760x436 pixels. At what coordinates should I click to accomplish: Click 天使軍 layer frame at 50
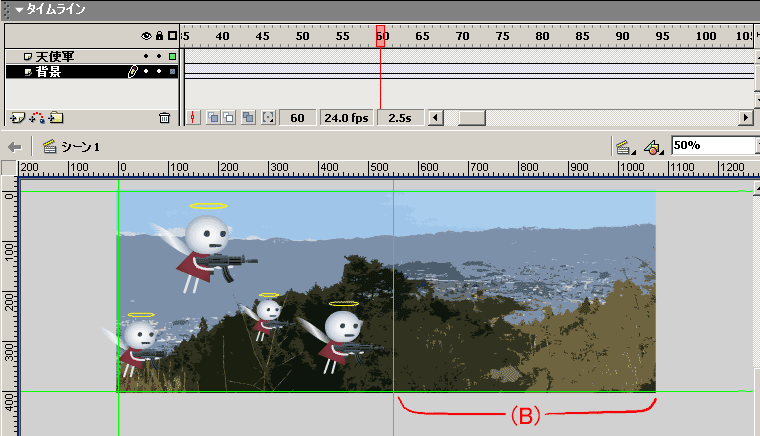[x=302, y=56]
